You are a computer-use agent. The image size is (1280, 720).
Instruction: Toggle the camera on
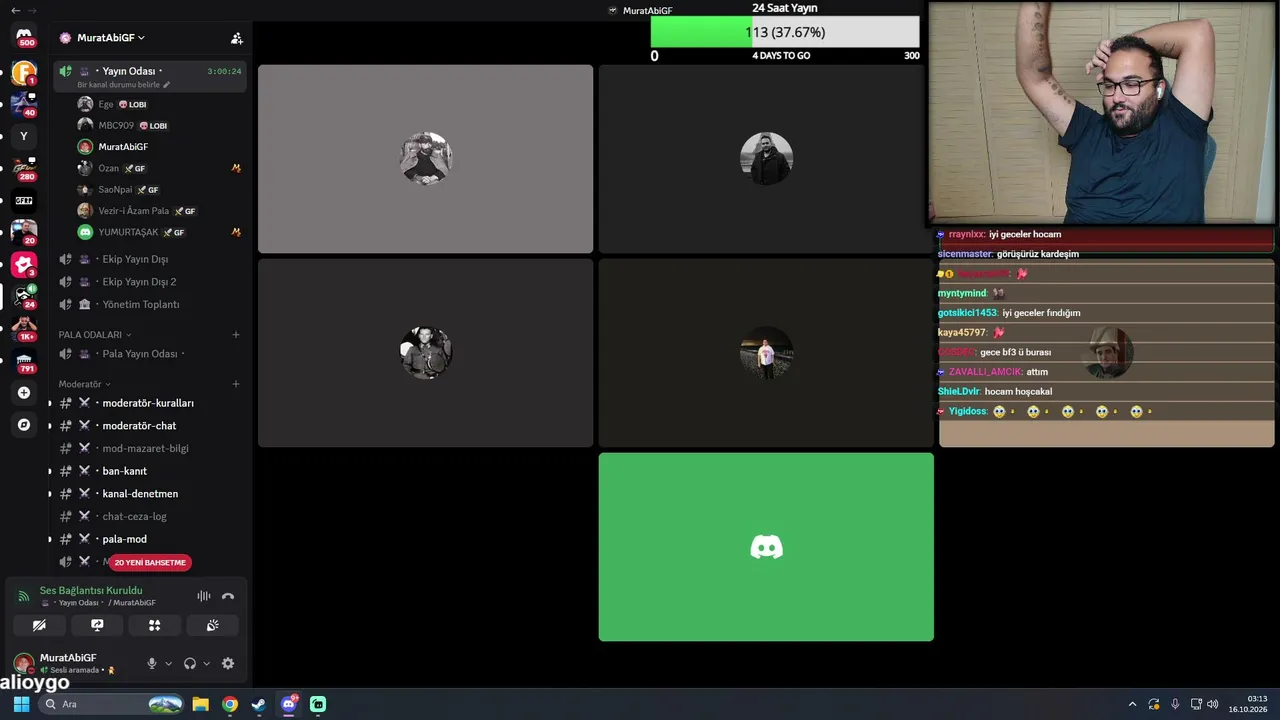coord(39,625)
